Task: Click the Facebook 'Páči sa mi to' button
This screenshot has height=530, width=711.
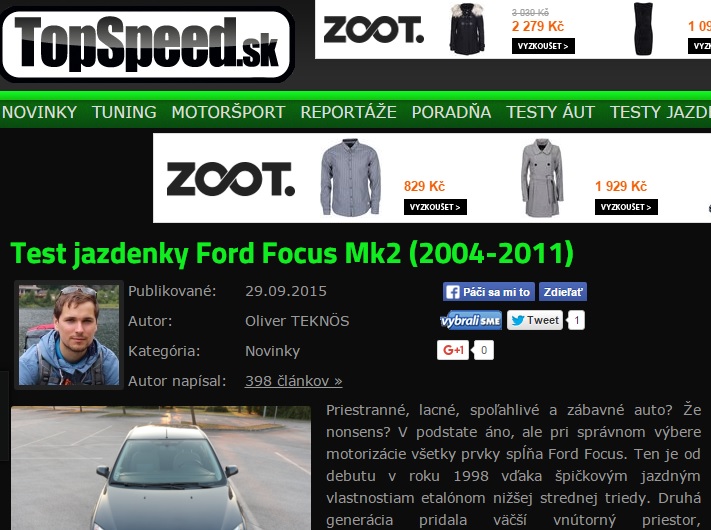Action: (x=489, y=292)
